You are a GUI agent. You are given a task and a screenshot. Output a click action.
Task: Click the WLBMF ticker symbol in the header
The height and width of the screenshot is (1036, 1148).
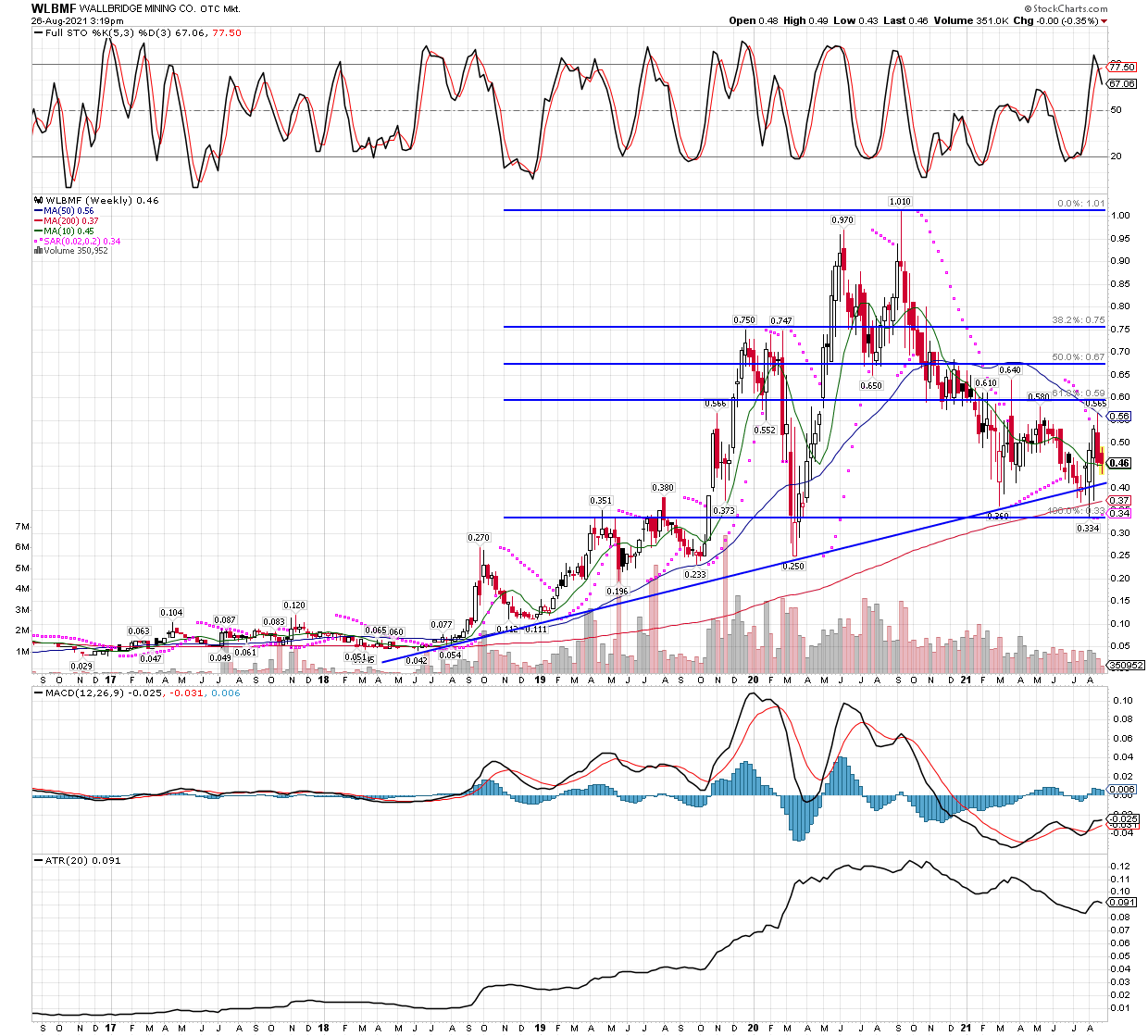coord(54,7)
